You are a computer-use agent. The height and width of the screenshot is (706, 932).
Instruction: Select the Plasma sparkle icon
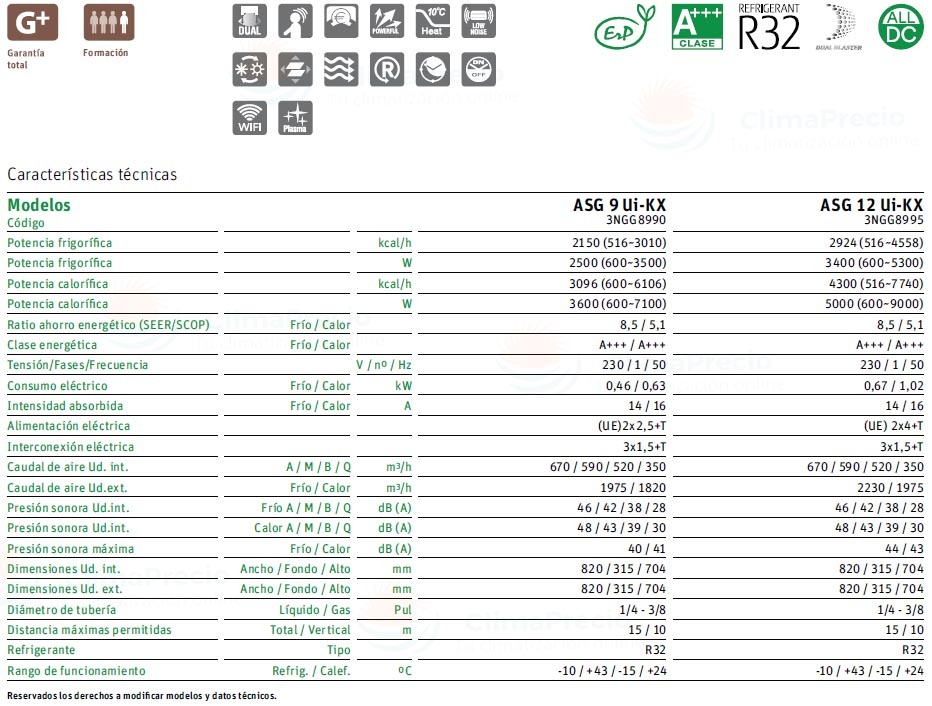coord(295,118)
